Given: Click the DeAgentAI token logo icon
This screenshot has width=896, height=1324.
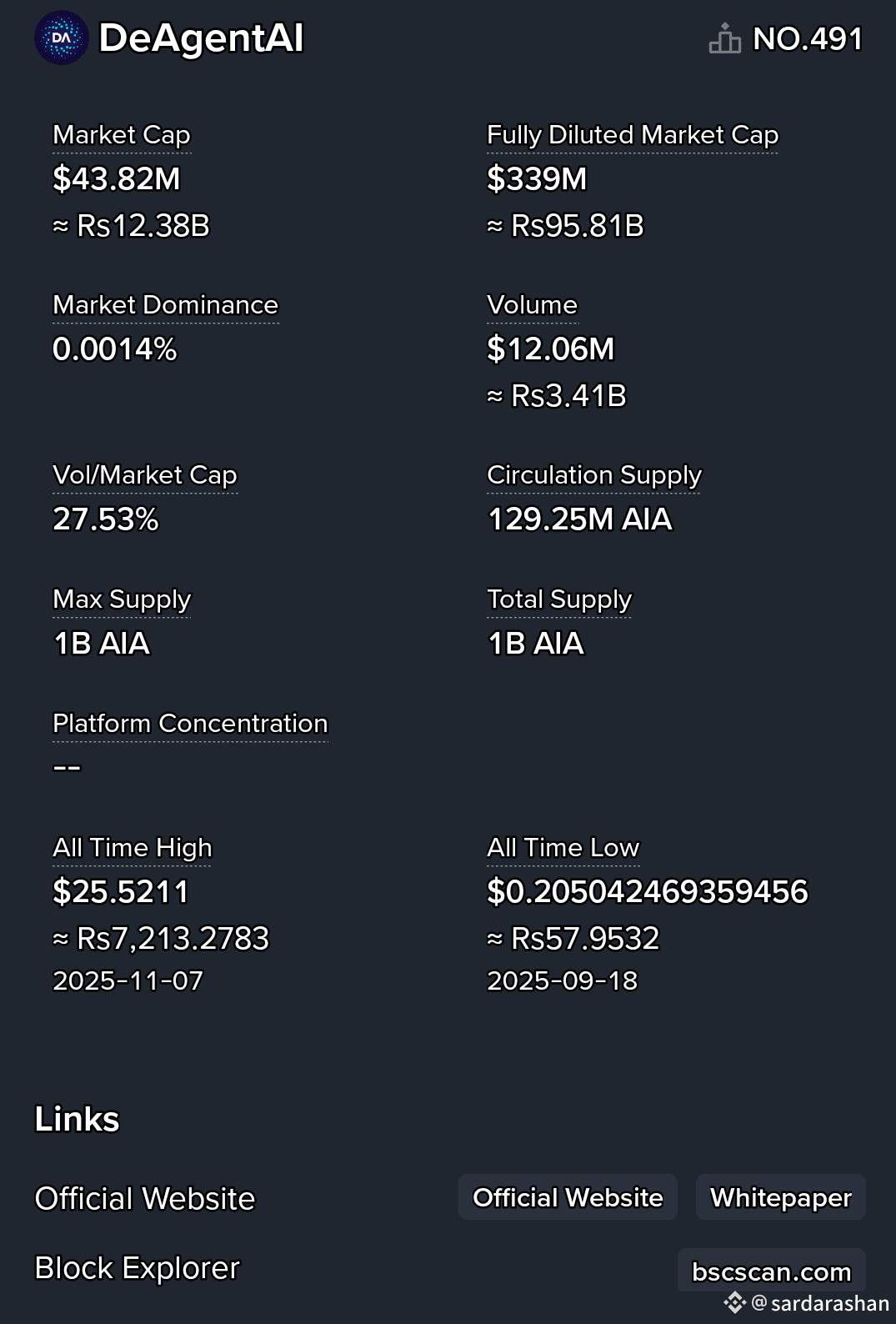Looking at the screenshot, I should point(62,38).
